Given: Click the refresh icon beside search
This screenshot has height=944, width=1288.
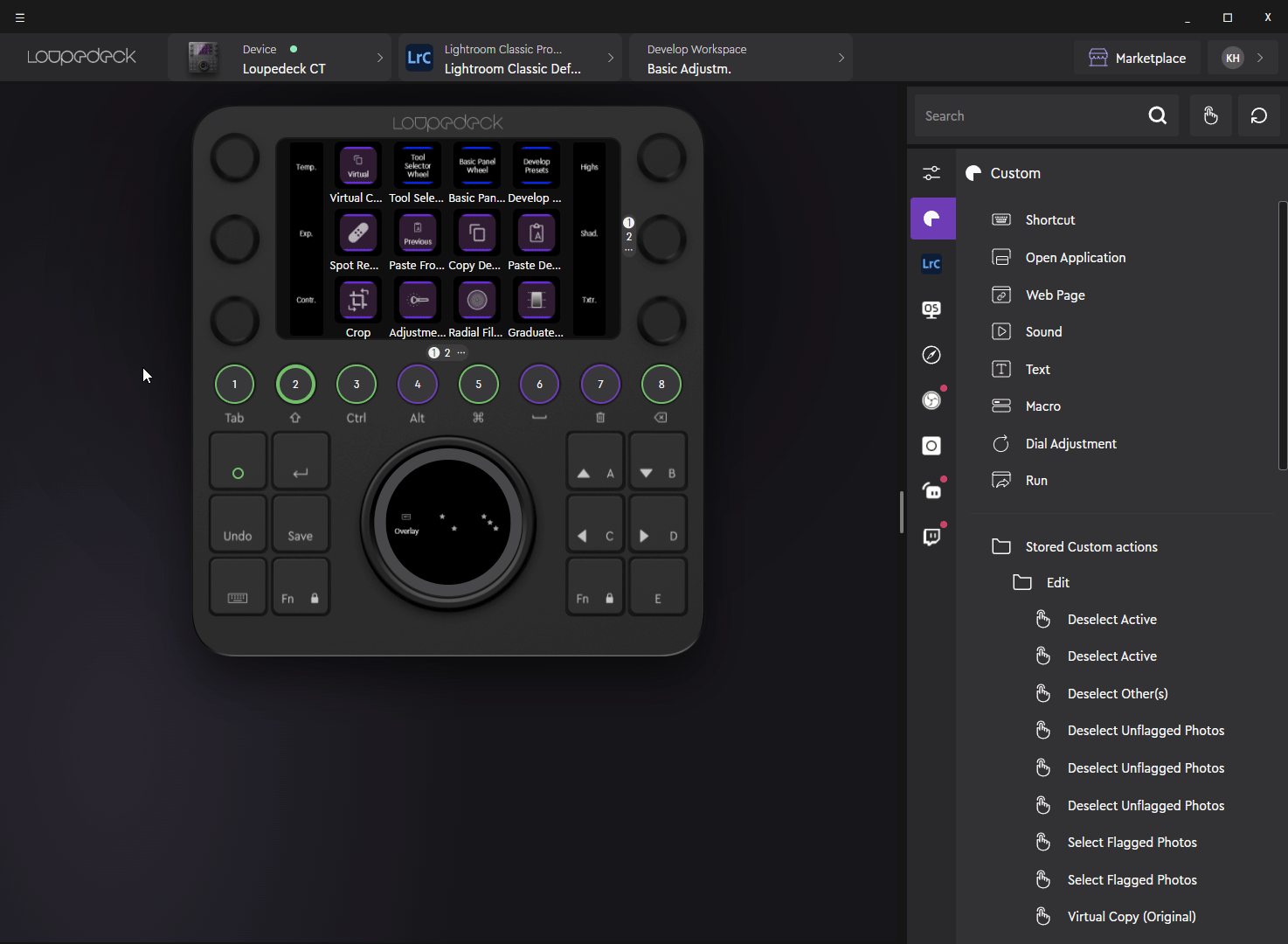Looking at the screenshot, I should click(1258, 116).
